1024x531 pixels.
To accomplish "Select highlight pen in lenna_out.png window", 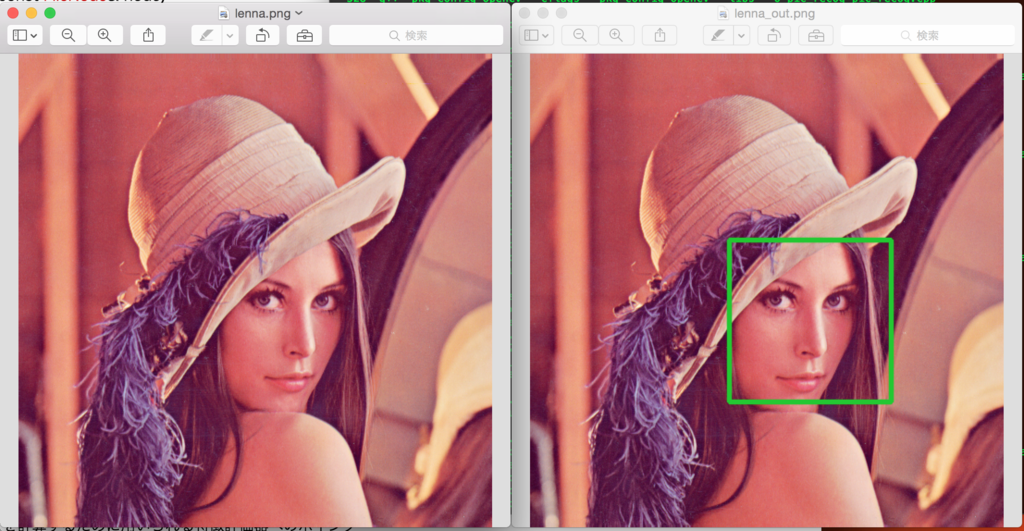I will (x=718, y=35).
